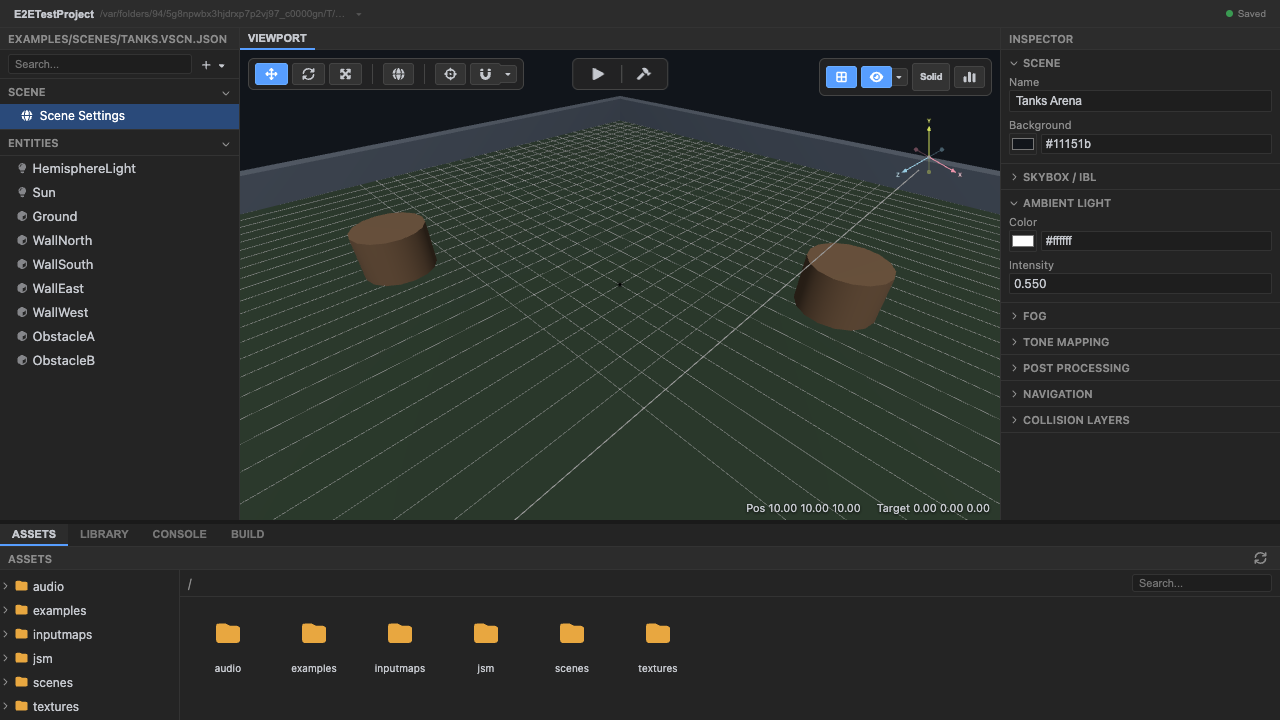Switch to the VIEWPORT tab
This screenshot has width=1280, height=720.
point(277,38)
